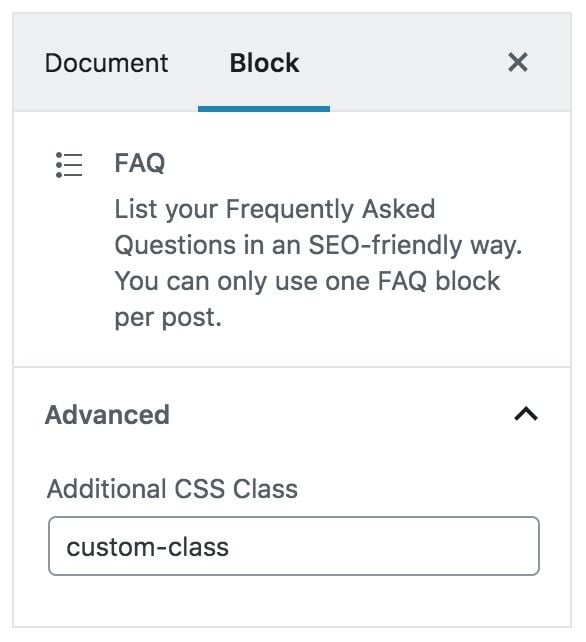The width and height of the screenshot is (586, 642).
Task: Focus the Additional CSS Class input field
Action: tap(294, 546)
